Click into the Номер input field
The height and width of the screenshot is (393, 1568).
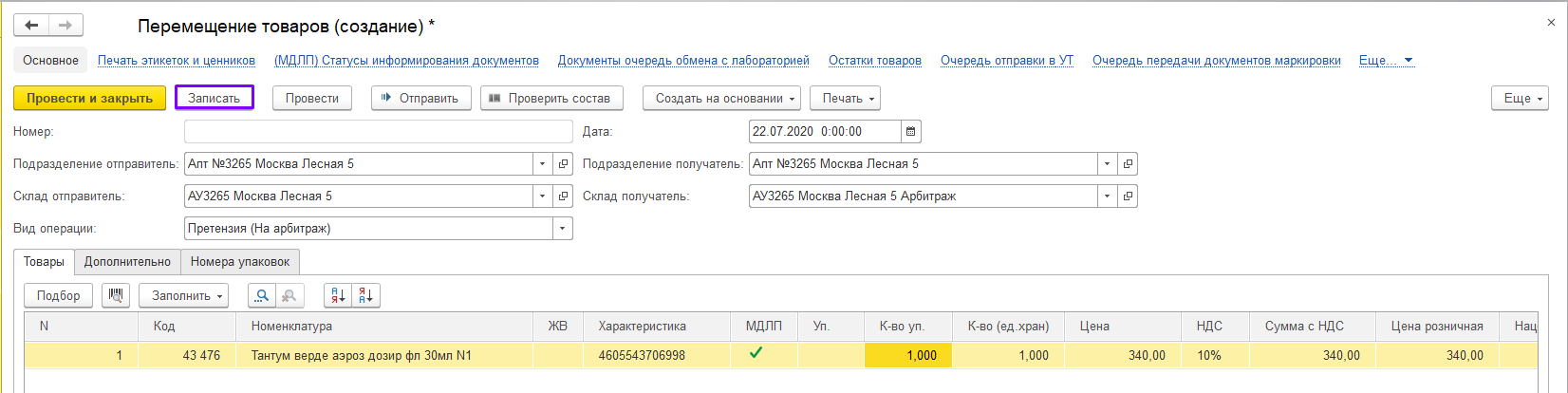[372, 131]
